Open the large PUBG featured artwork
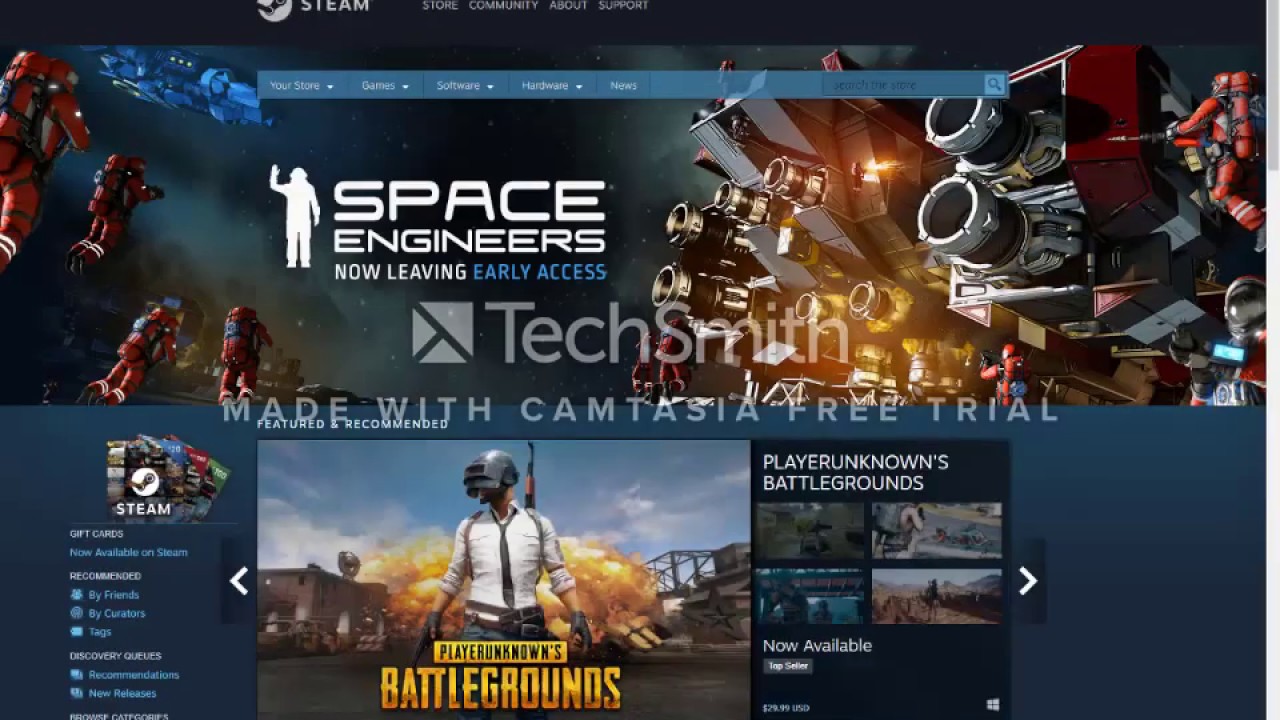The height and width of the screenshot is (720, 1280). tap(504, 580)
